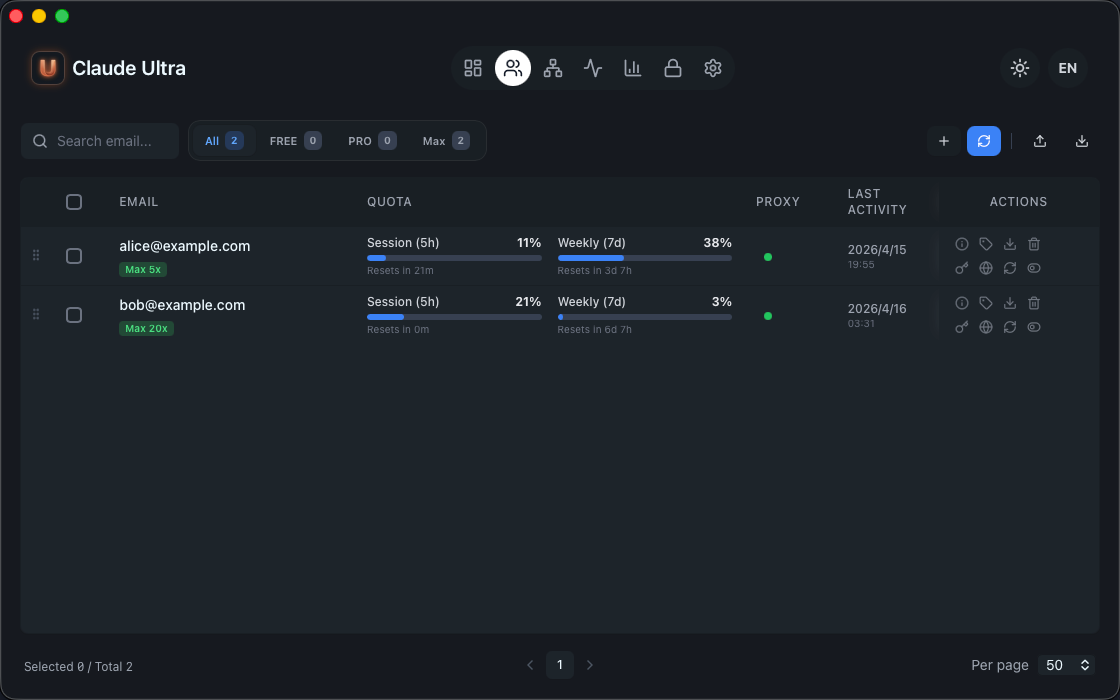The height and width of the screenshot is (700, 1120).
Task: Click alice's green proxy status dot
Action: [x=768, y=257]
